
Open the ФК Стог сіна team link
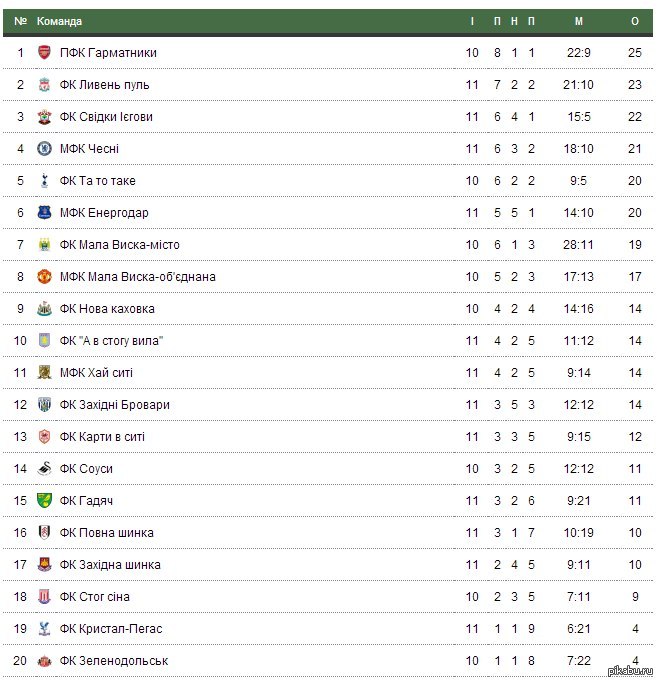point(94,596)
